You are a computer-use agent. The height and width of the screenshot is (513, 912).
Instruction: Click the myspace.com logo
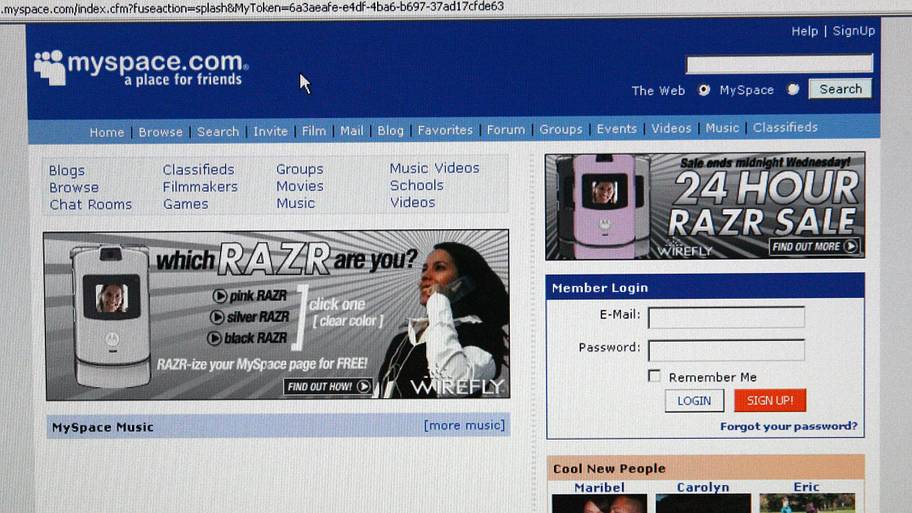[141, 68]
